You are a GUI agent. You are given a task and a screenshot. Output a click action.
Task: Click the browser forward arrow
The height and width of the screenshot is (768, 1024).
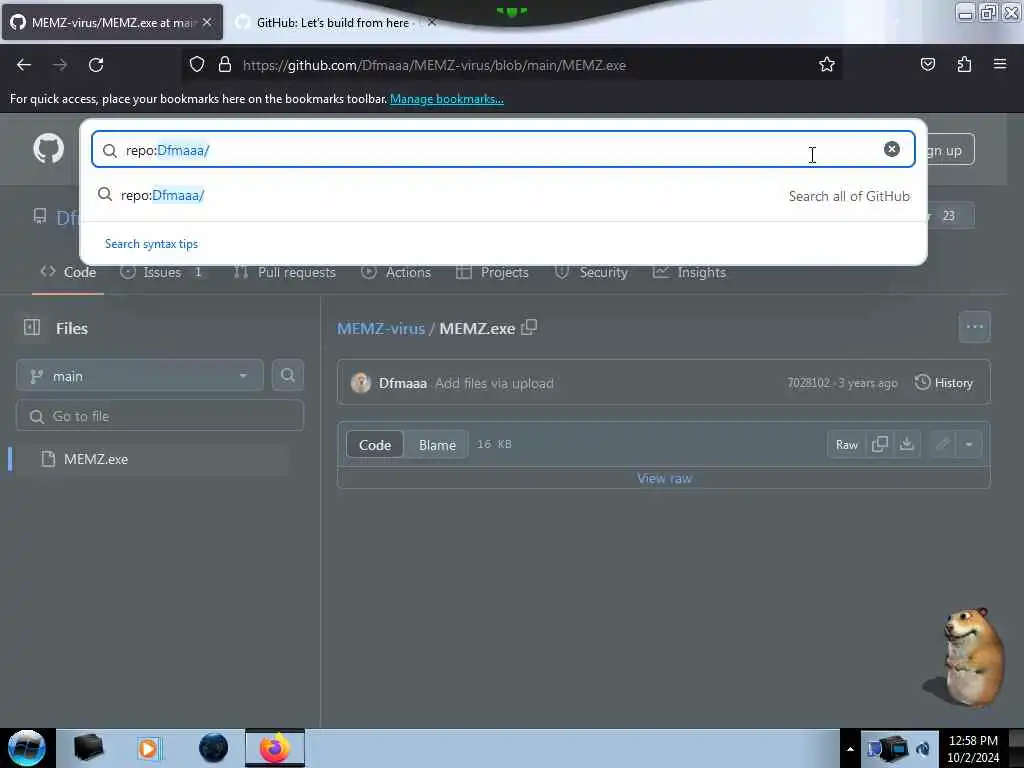pyautogui.click(x=60, y=65)
